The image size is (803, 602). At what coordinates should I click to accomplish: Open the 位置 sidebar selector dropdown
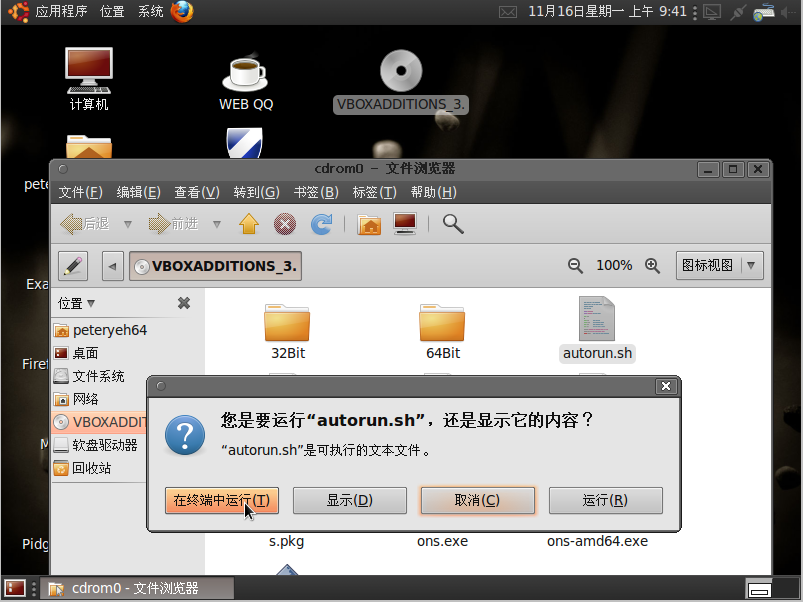pyautogui.click(x=76, y=304)
